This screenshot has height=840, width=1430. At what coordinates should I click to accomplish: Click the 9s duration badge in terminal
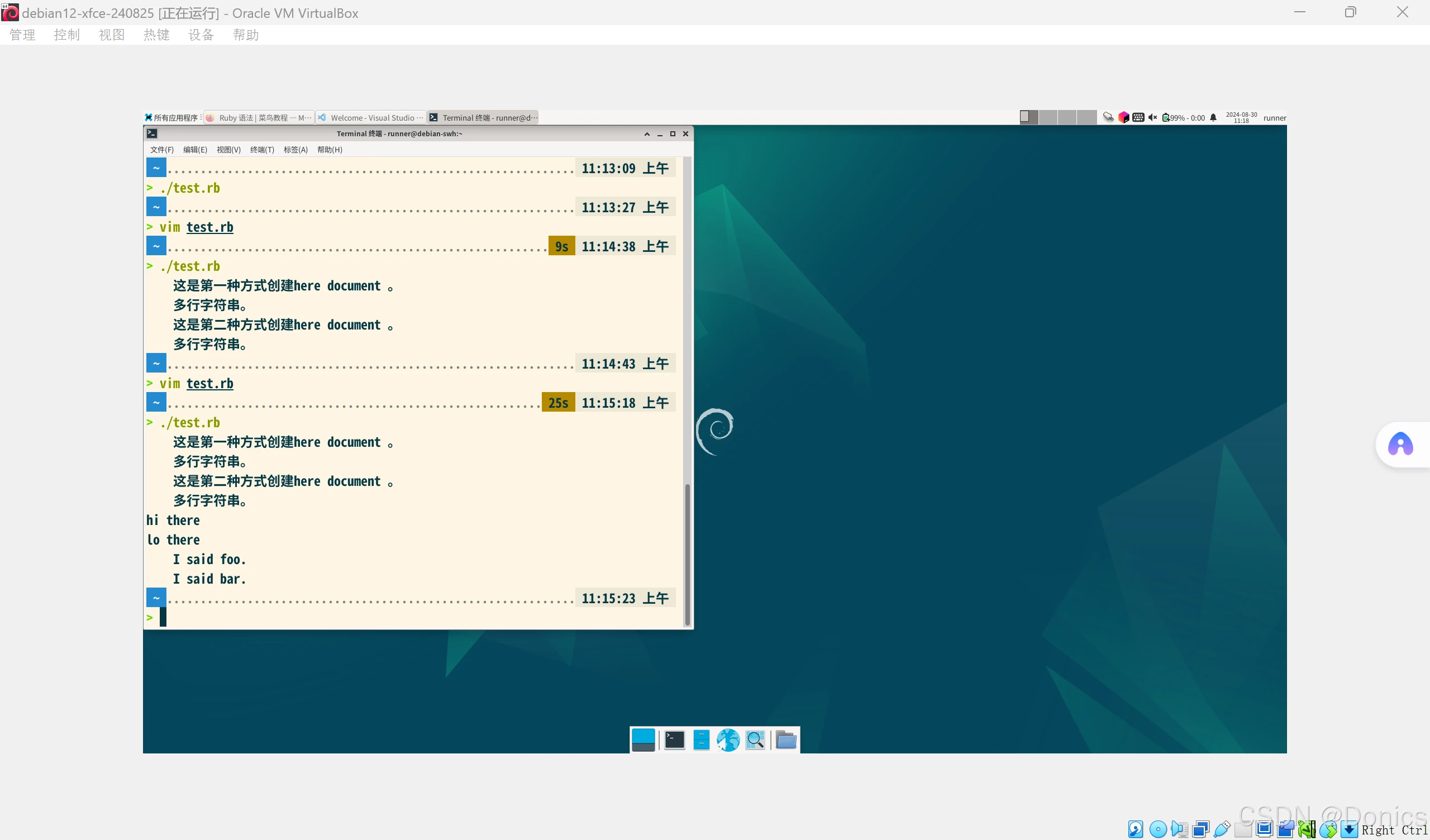click(x=561, y=246)
